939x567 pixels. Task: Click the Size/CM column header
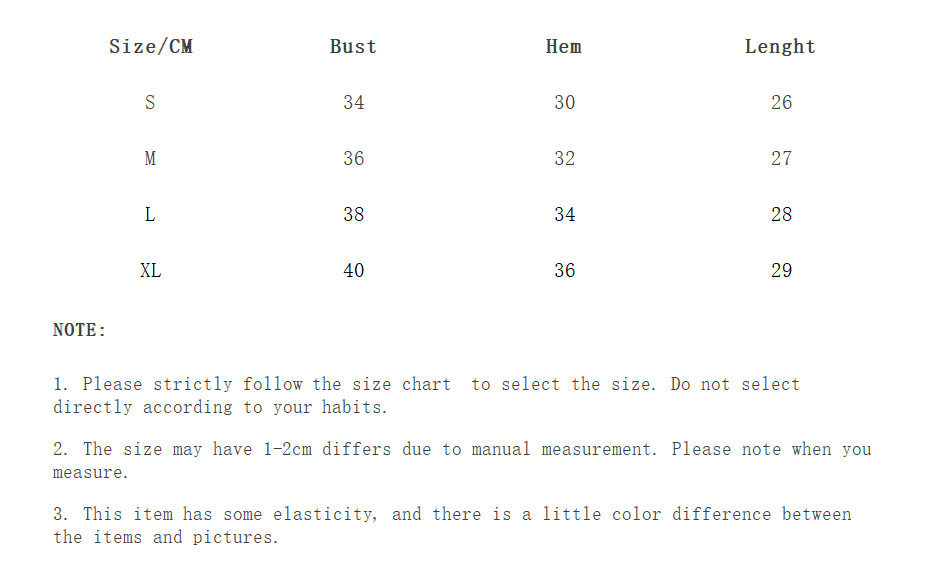click(x=150, y=47)
